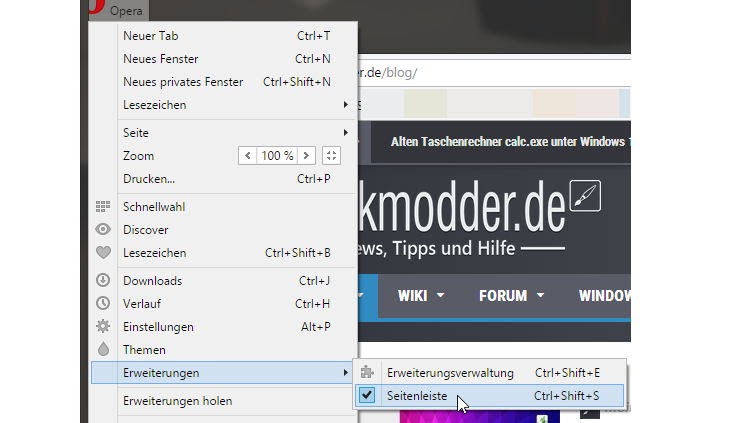Open Verlauf history entry

[224, 303]
